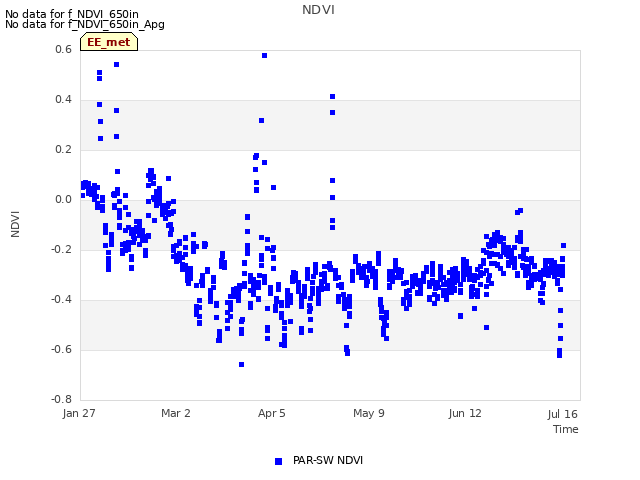Click the -0.8 y-axis tick label

pos(61,399)
